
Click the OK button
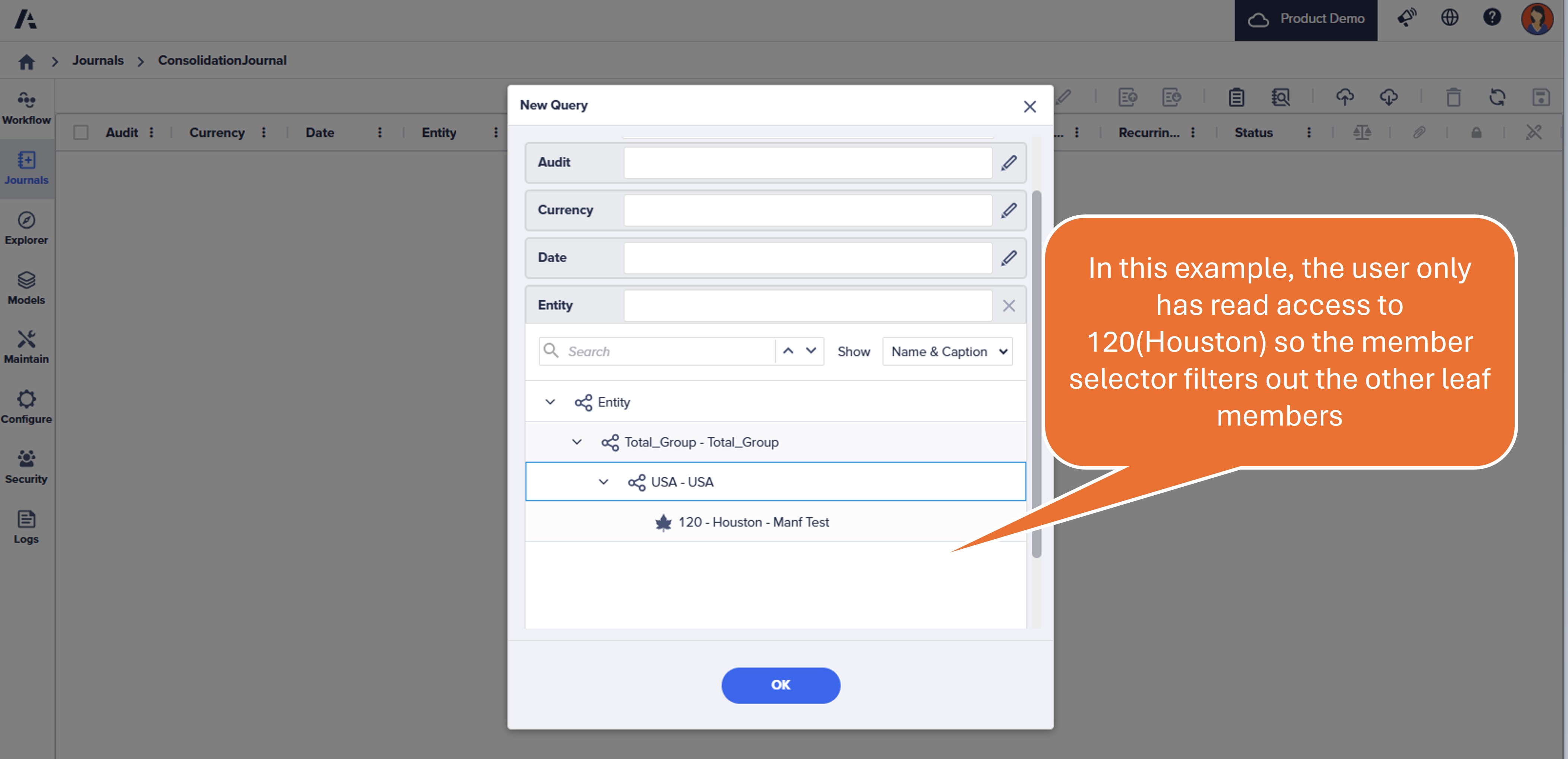pyautogui.click(x=780, y=686)
